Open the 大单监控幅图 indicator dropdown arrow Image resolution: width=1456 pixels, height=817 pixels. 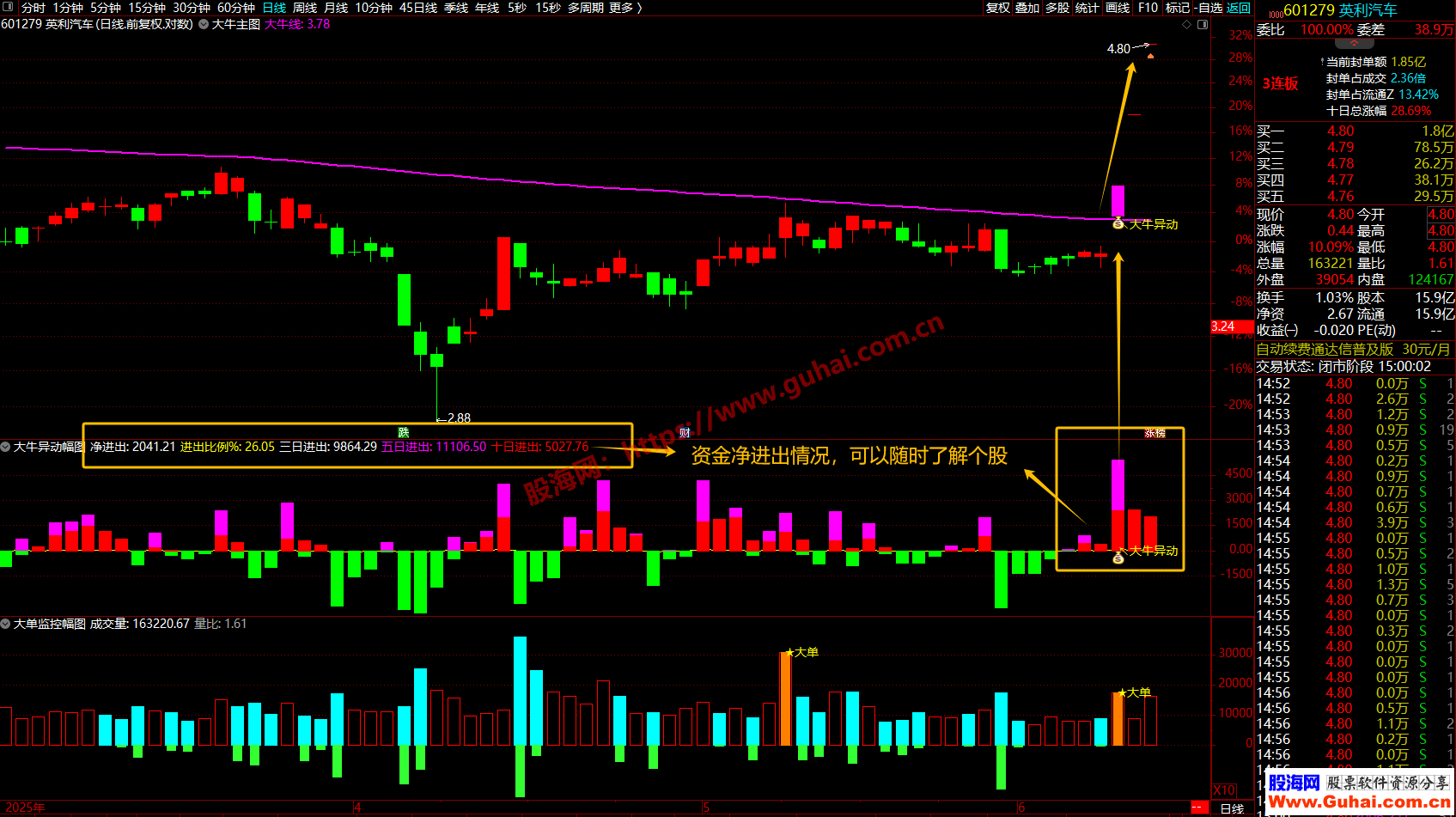pyautogui.click(x=5, y=624)
